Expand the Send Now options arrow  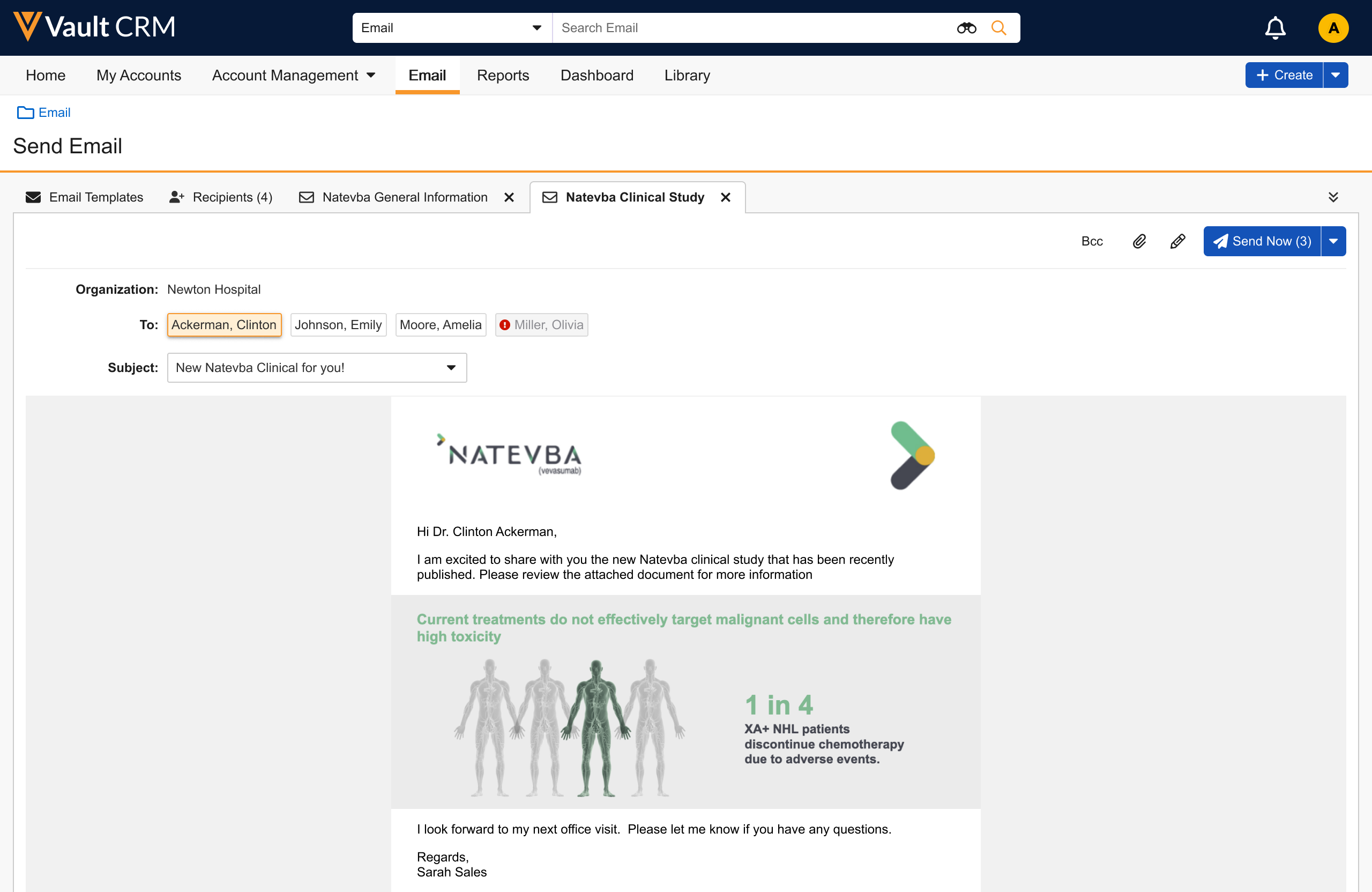tap(1333, 241)
